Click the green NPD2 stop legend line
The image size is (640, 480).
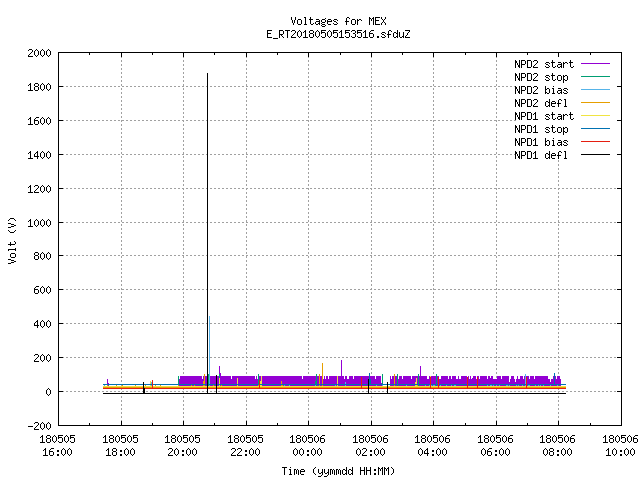tap(595, 77)
